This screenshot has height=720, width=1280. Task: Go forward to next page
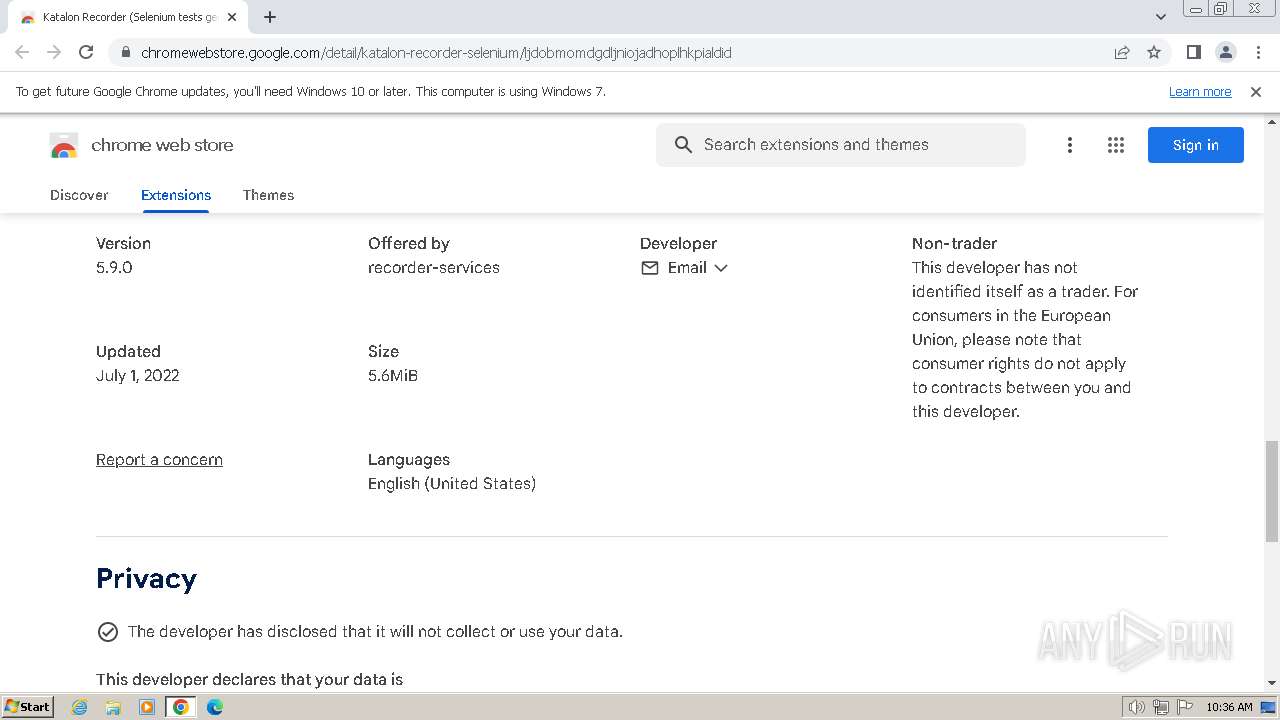(54, 52)
